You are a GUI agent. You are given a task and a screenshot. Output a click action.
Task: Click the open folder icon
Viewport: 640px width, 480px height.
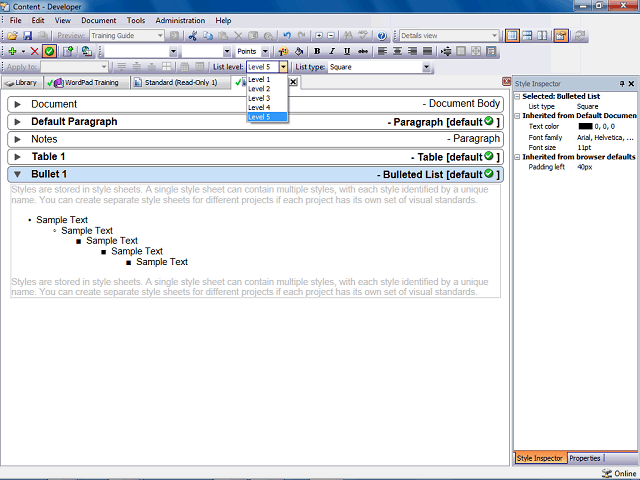[12, 36]
